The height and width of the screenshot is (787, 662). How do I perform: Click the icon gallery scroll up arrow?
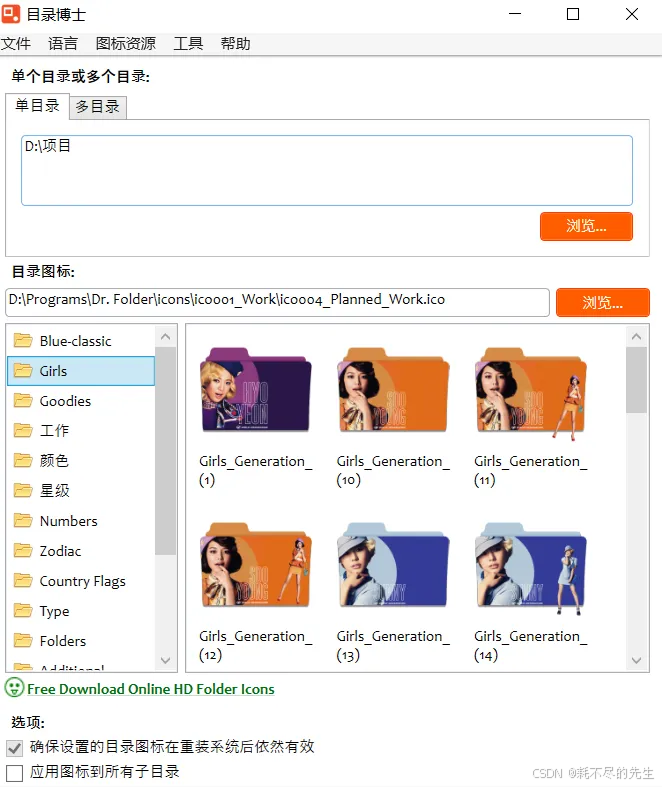click(636, 337)
